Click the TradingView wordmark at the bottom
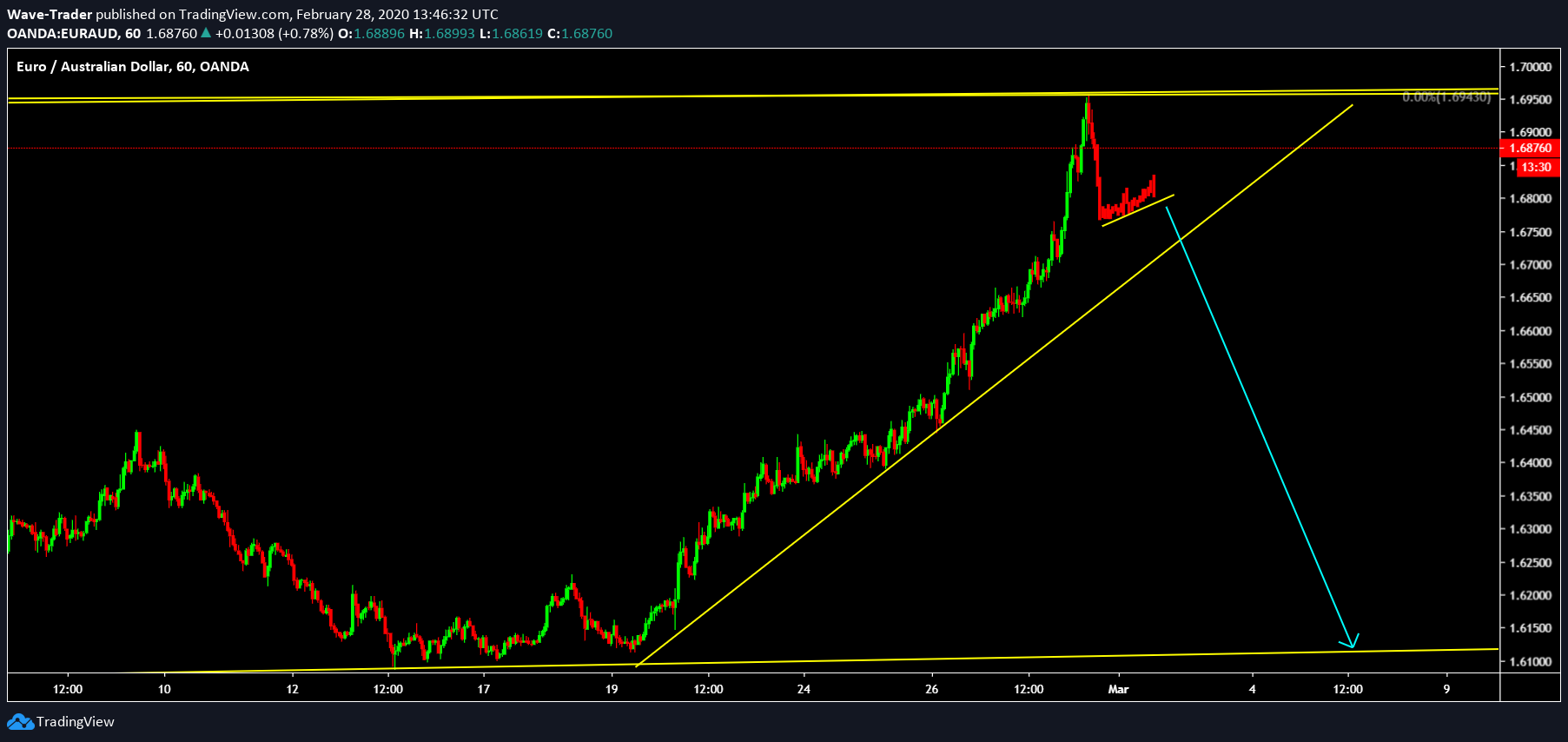The image size is (1568, 742). pos(76,722)
